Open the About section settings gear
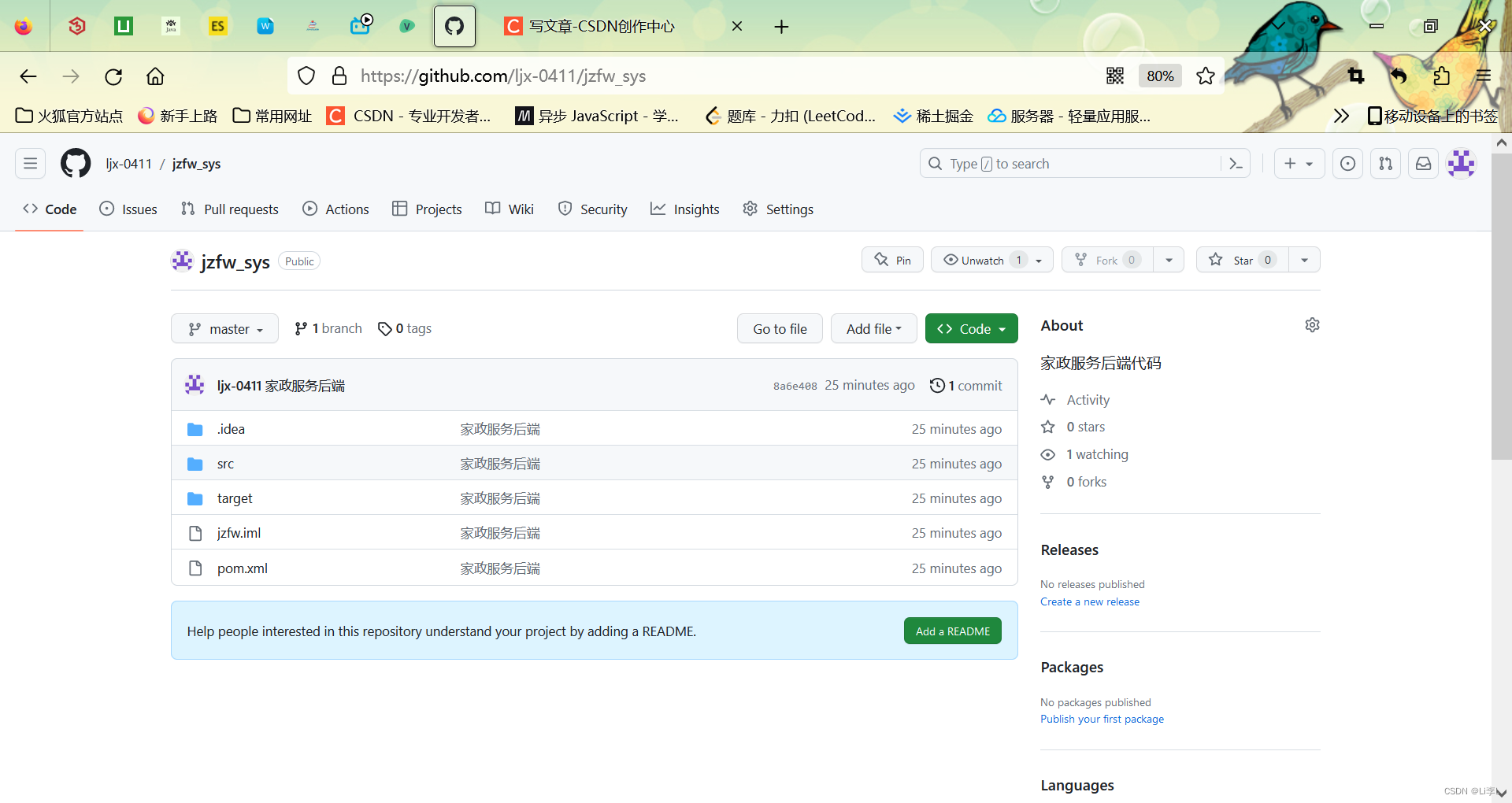This screenshot has width=1512, height=803. point(1312,324)
